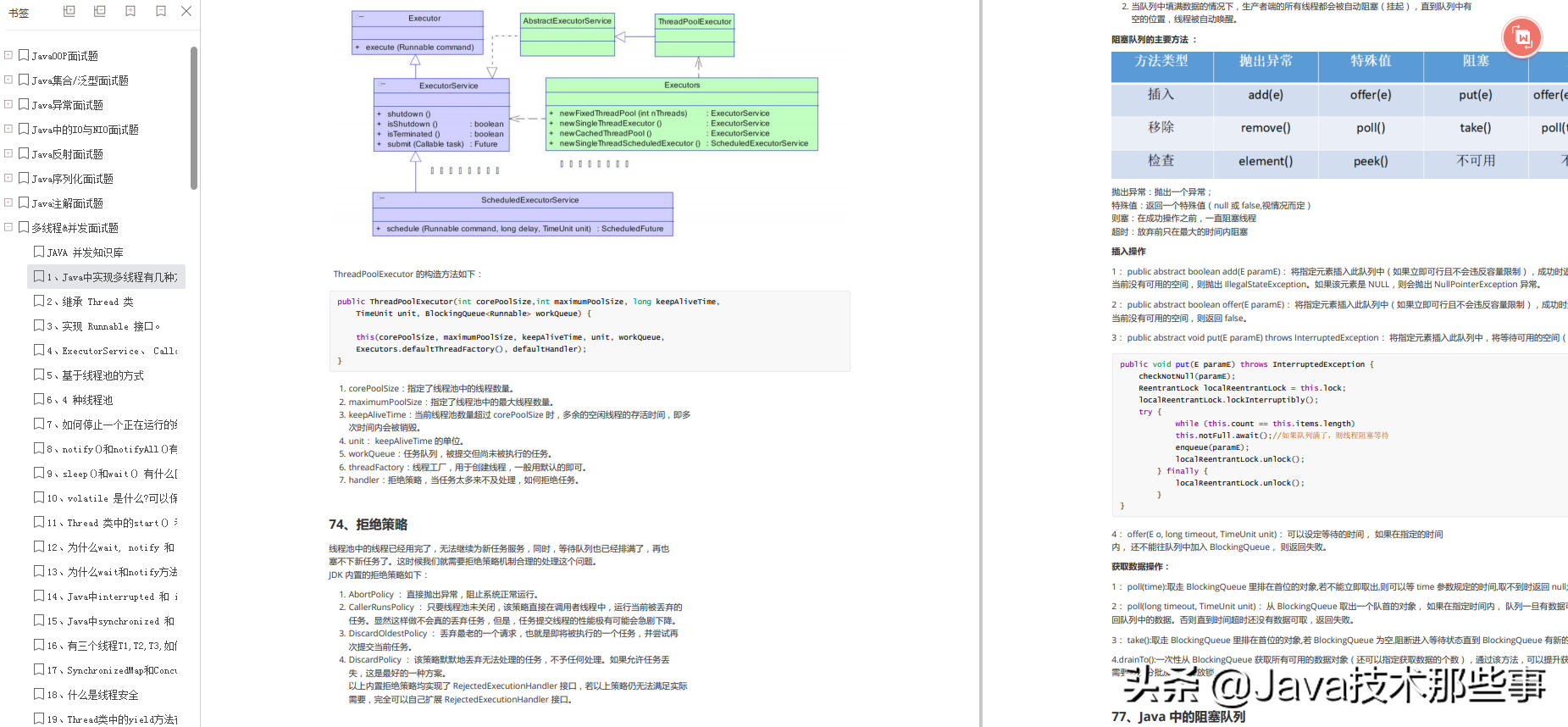Click the ThreadPoolExecutor diagram box
The width and height of the screenshot is (1568, 727).
(695, 35)
